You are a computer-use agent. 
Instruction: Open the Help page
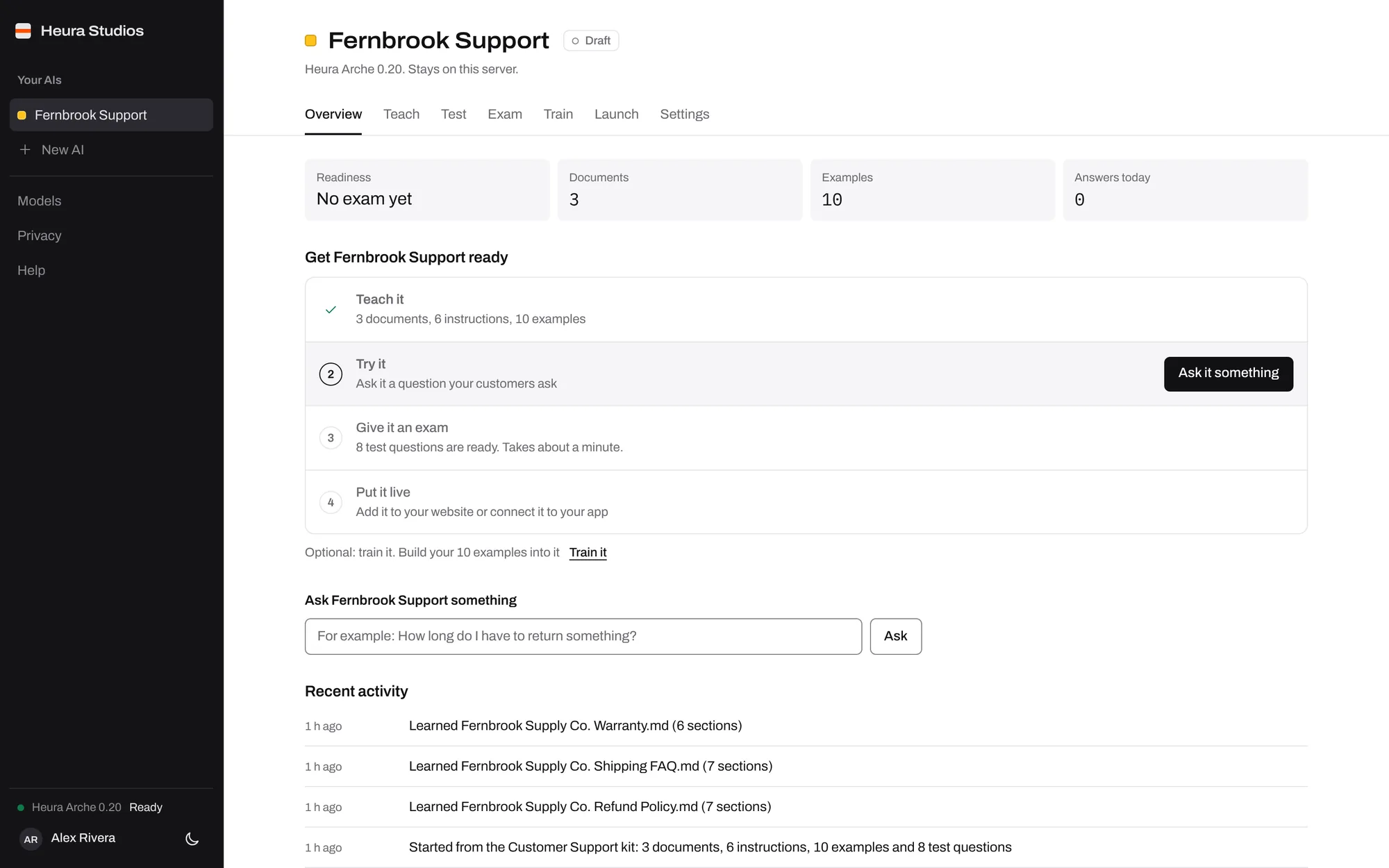(31, 270)
